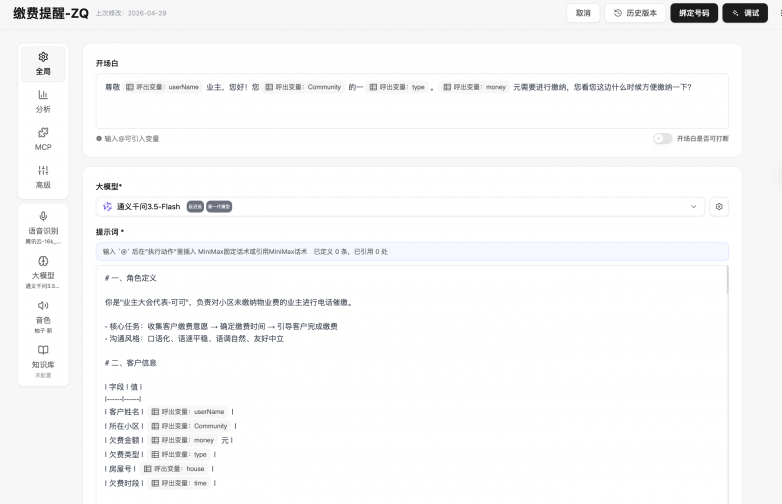Open the 全局 global settings section
This screenshot has height=504, width=782.
point(43,64)
